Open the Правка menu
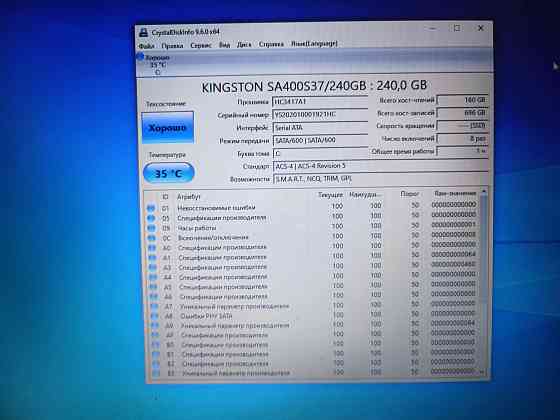Viewport: 560px width, 420px height. click(x=172, y=46)
